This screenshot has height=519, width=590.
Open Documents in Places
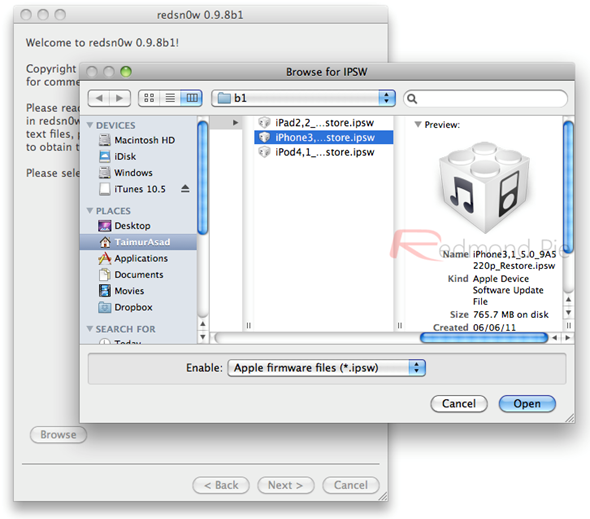138,274
